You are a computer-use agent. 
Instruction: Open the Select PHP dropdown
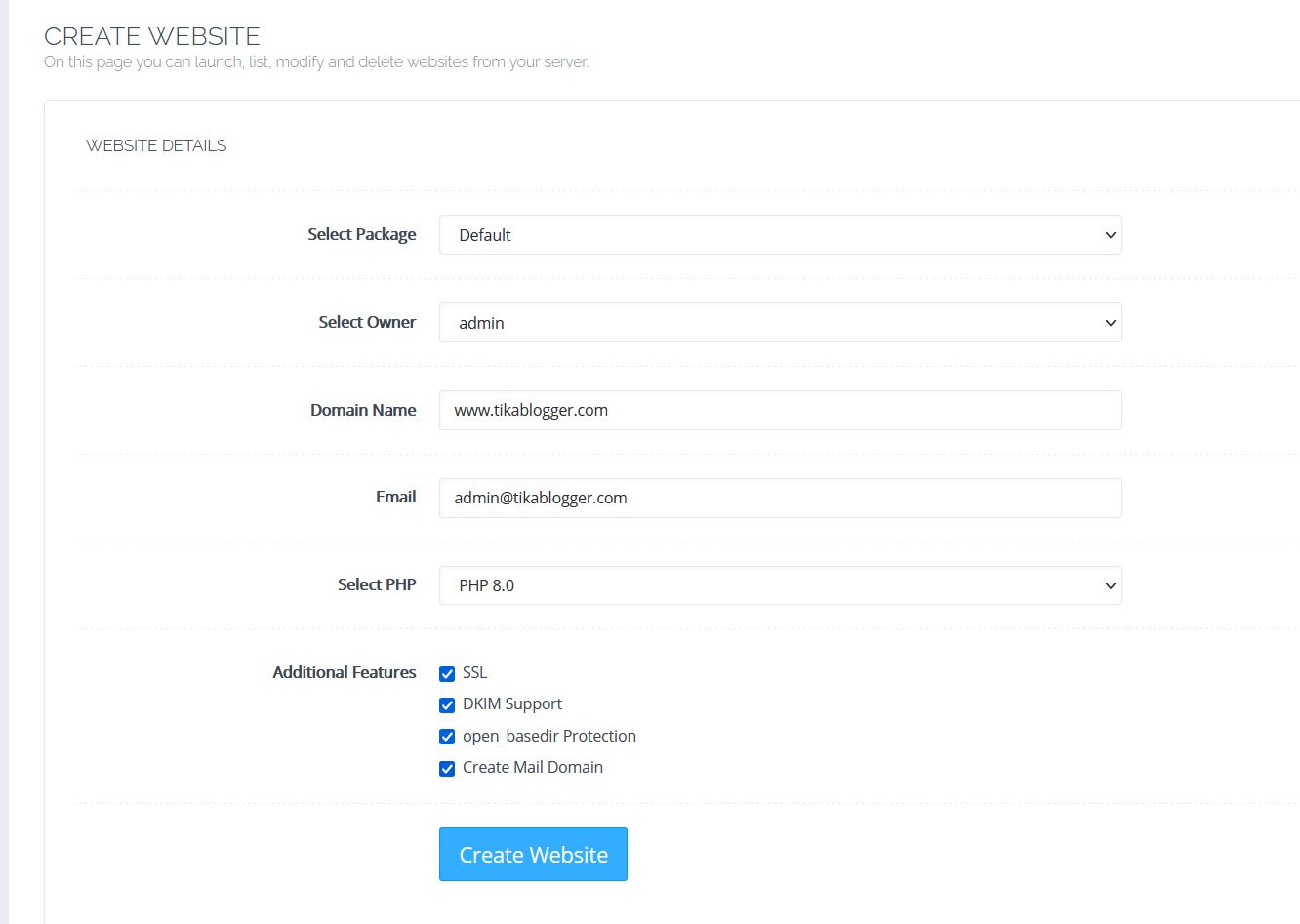coord(780,585)
